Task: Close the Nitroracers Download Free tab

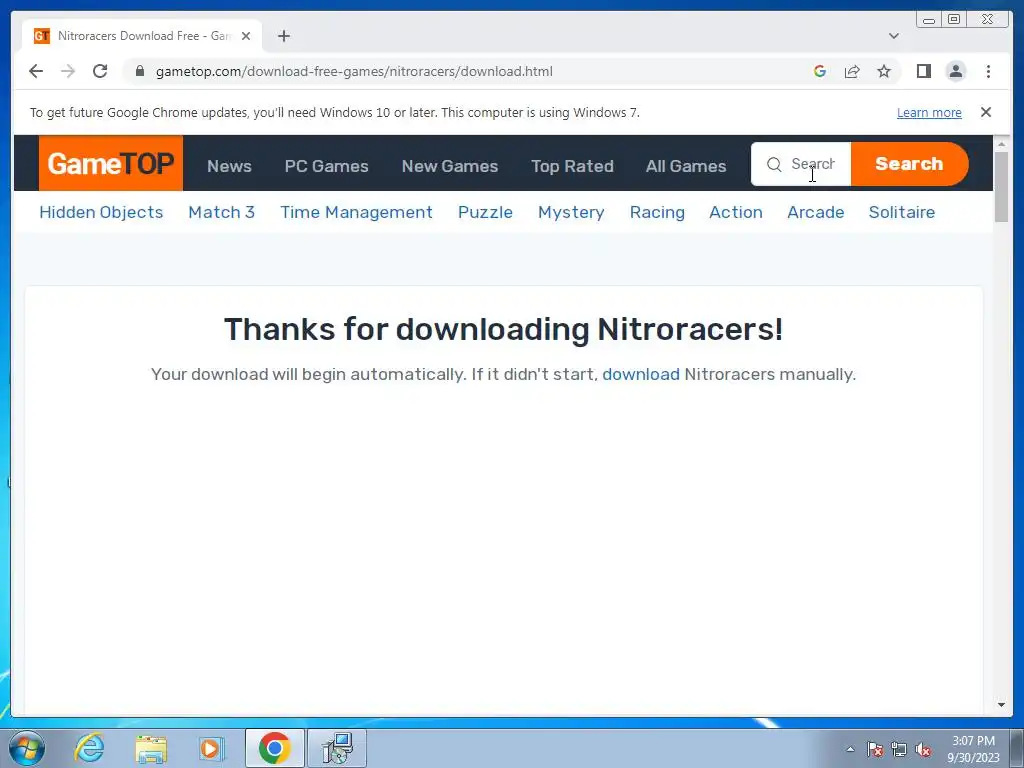Action: pos(246,36)
